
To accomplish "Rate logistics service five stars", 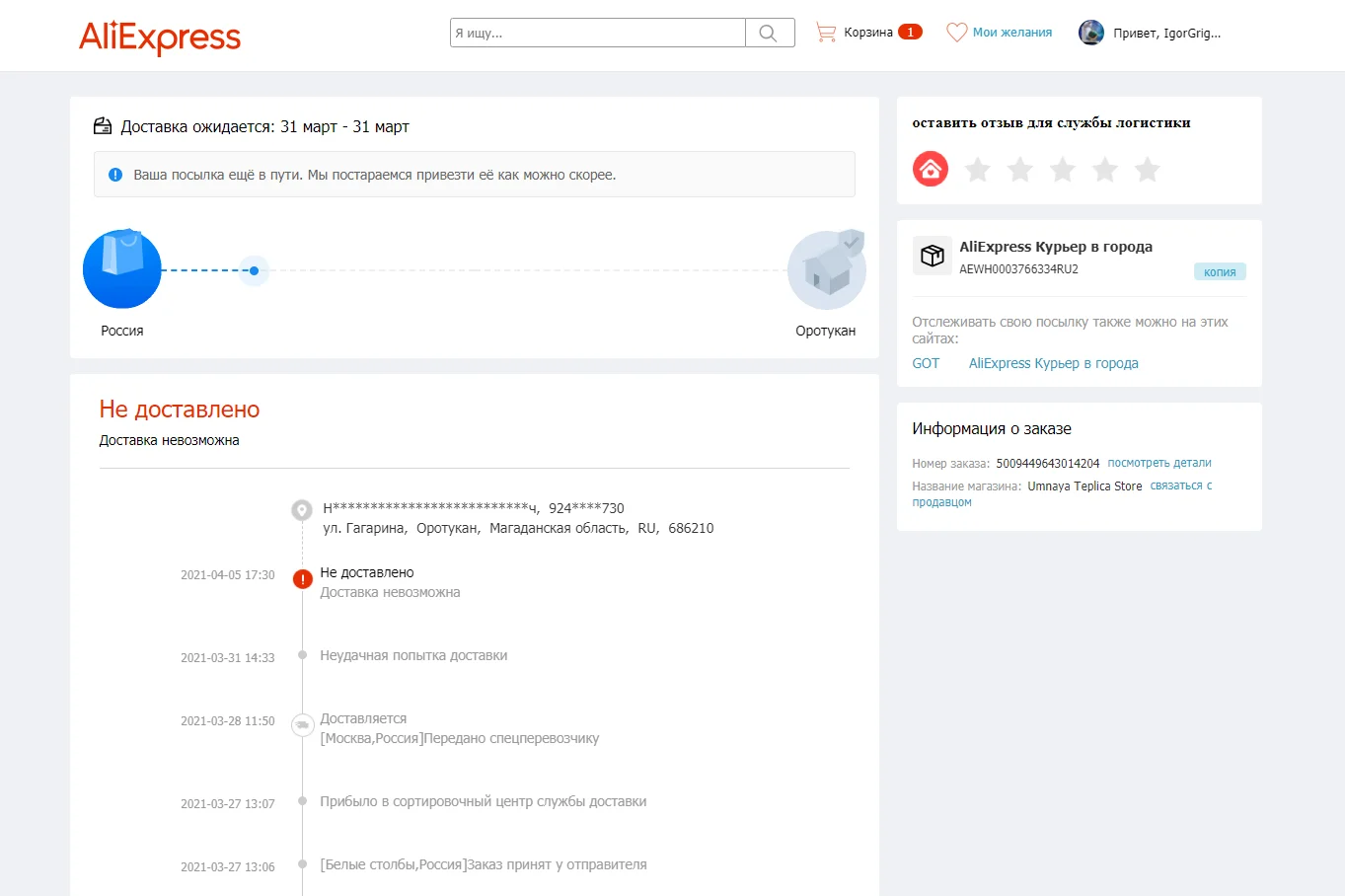I will pyautogui.click(x=1148, y=170).
